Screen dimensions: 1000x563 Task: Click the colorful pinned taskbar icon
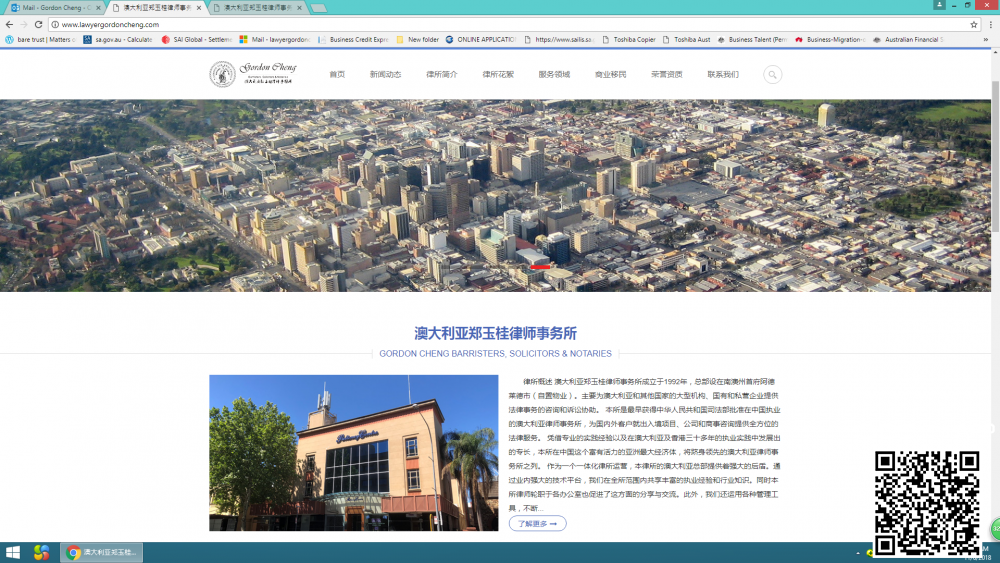41,552
